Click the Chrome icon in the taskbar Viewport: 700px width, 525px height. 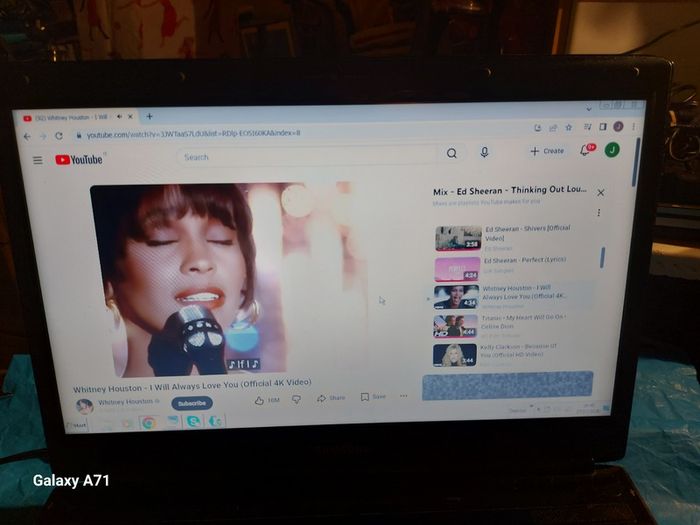tap(149, 423)
